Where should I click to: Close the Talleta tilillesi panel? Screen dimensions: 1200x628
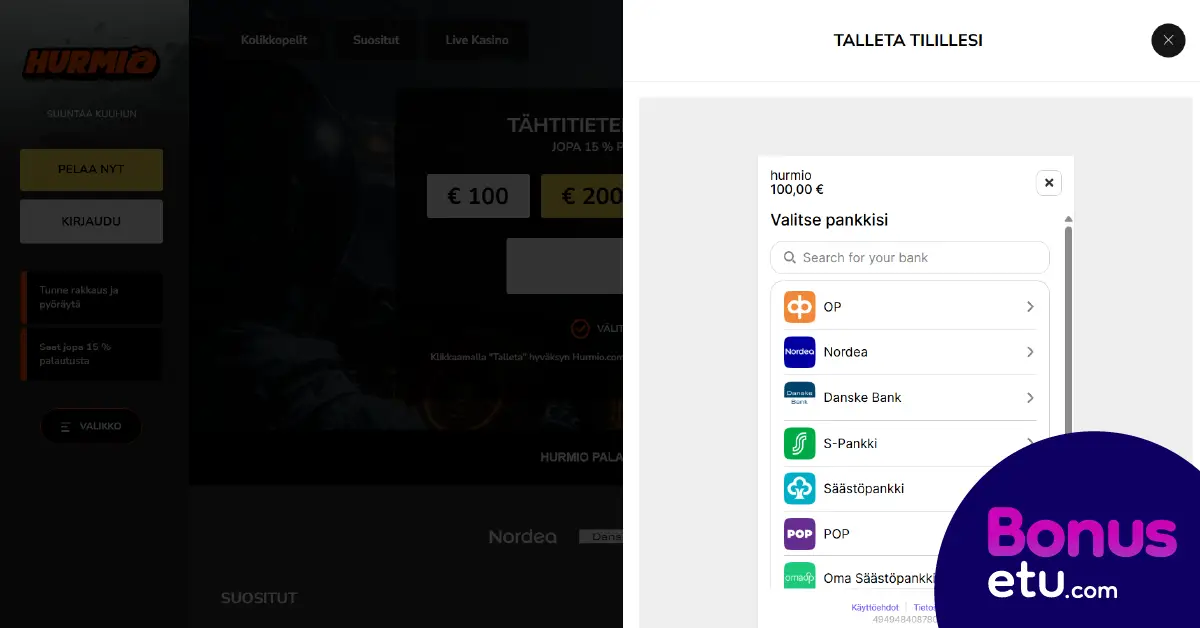click(x=1168, y=40)
